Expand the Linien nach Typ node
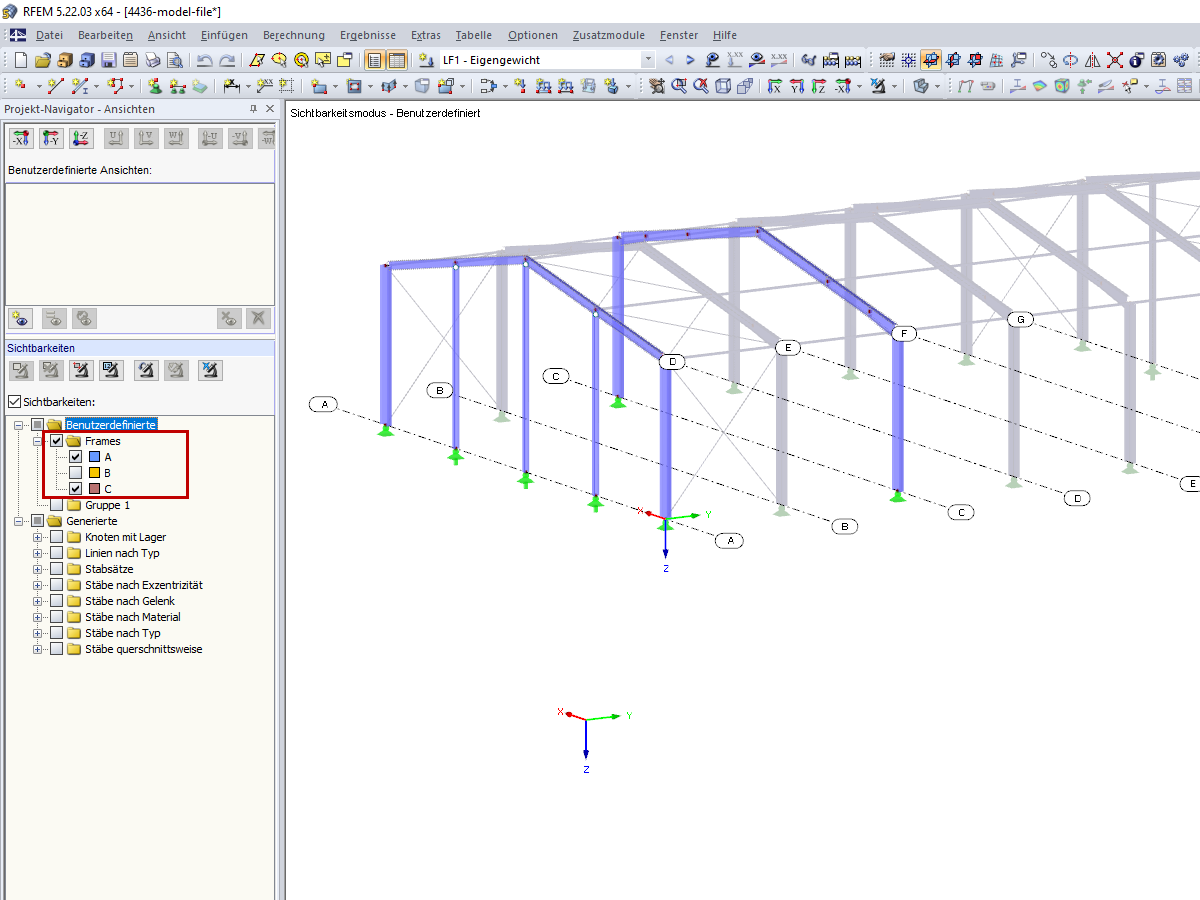 38,553
